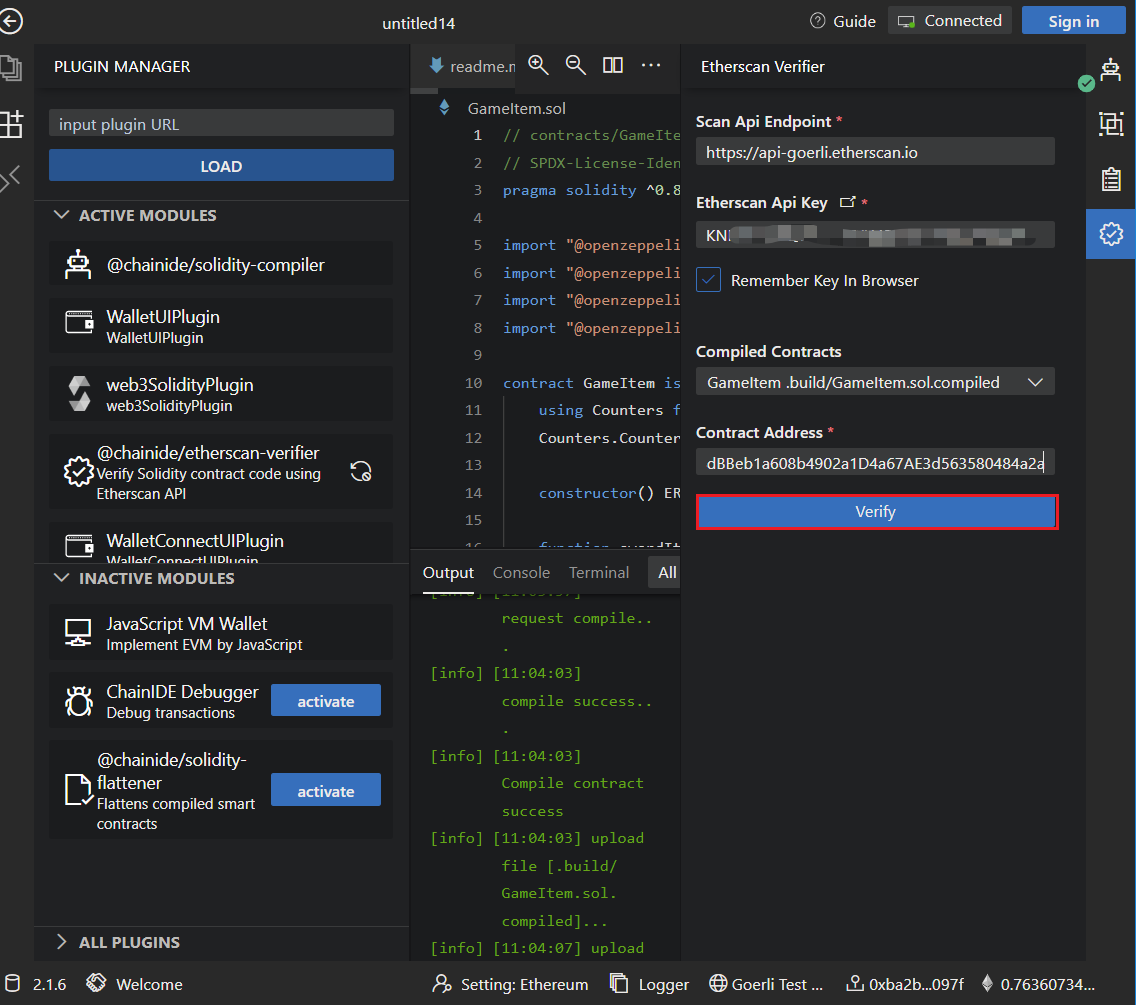
Task: Click the back arrow icon at top left
Action: (11, 21)
